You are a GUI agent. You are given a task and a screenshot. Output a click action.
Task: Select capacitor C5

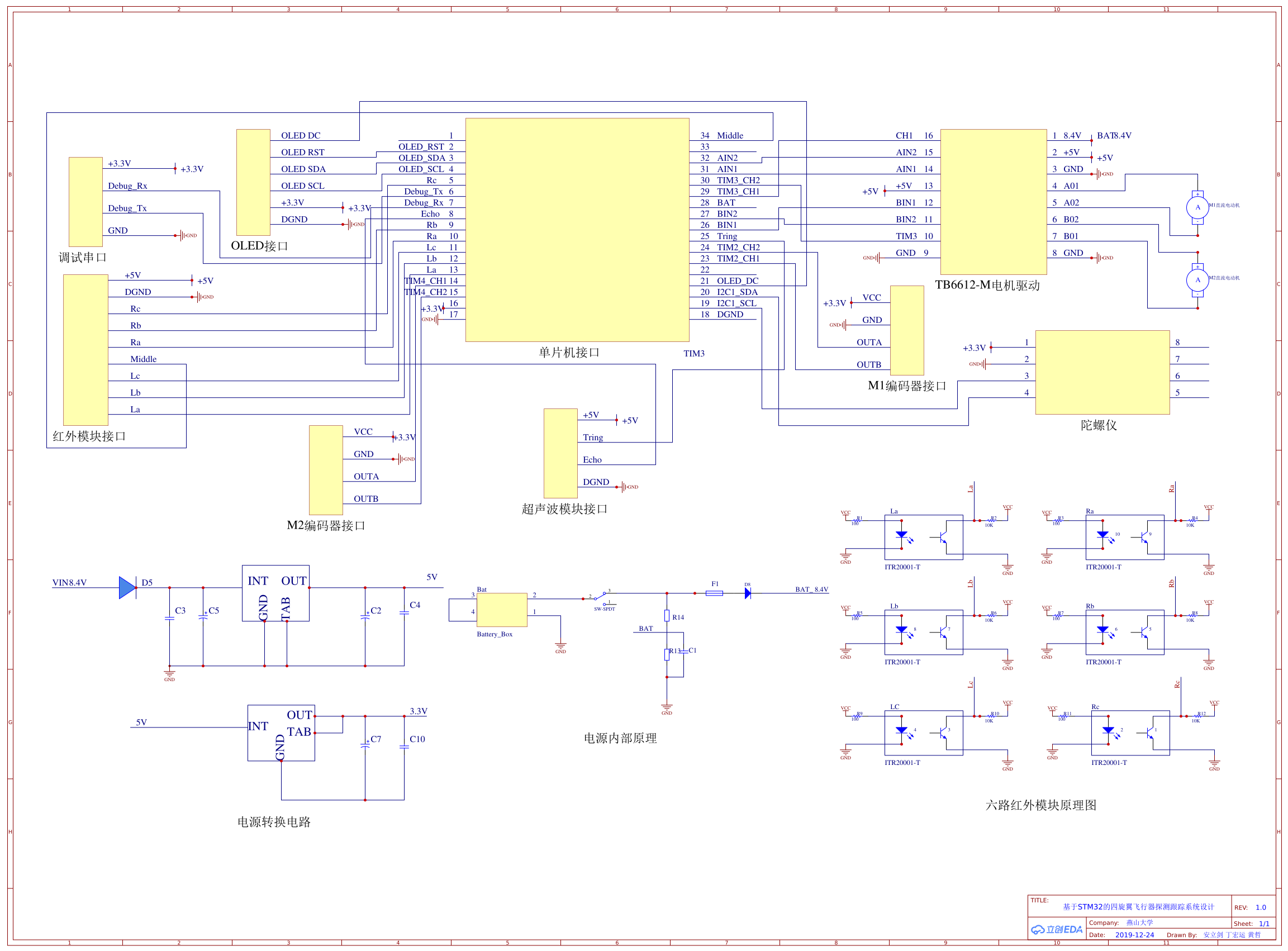coord(203,617)
